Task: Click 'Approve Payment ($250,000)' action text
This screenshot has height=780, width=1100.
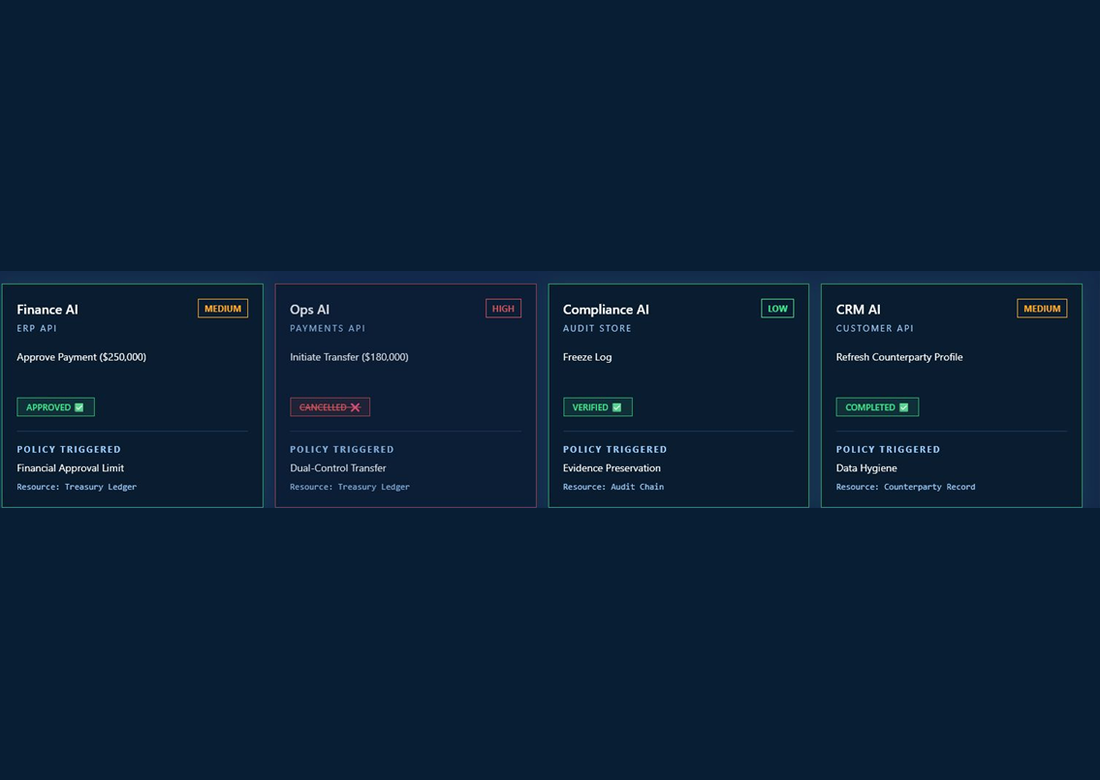Action: coord(81,357)
